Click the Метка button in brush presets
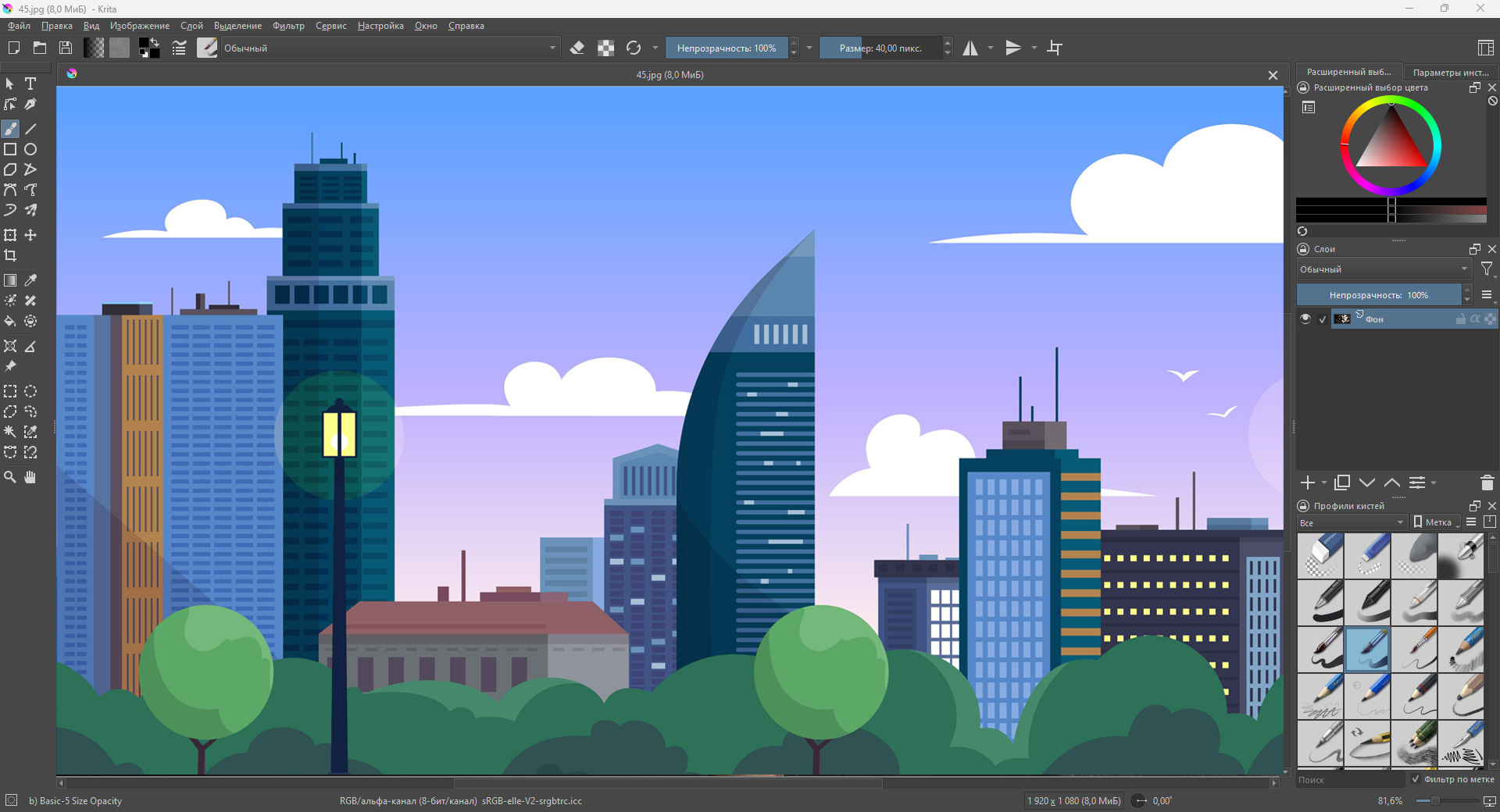Viewport: 1500px width, 812px height. click(x=1436, y=522)
